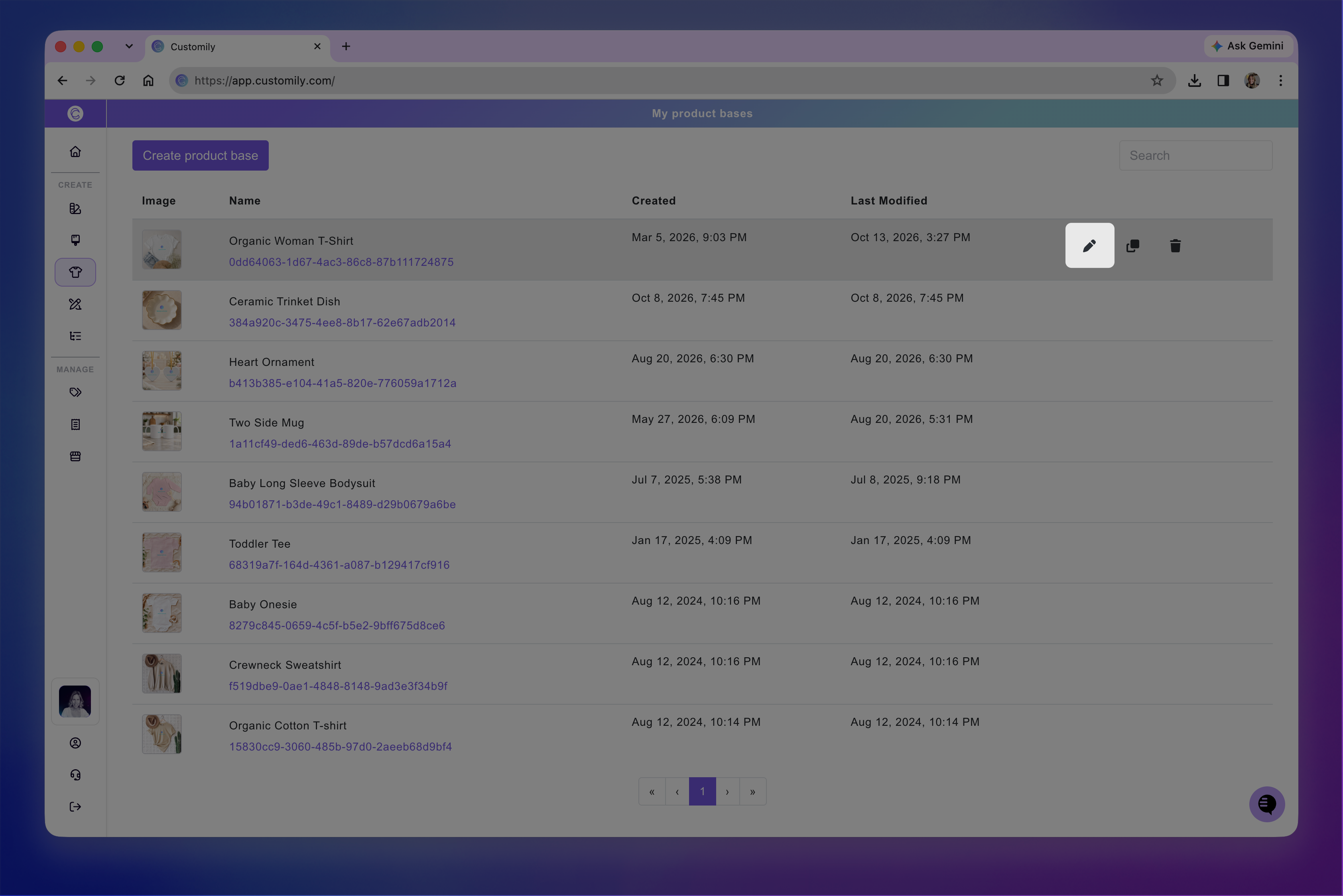This screenshot has width=1343, height=896.
Task: Open Two Side Mug ID link
Action: click(x=340, y=444)
